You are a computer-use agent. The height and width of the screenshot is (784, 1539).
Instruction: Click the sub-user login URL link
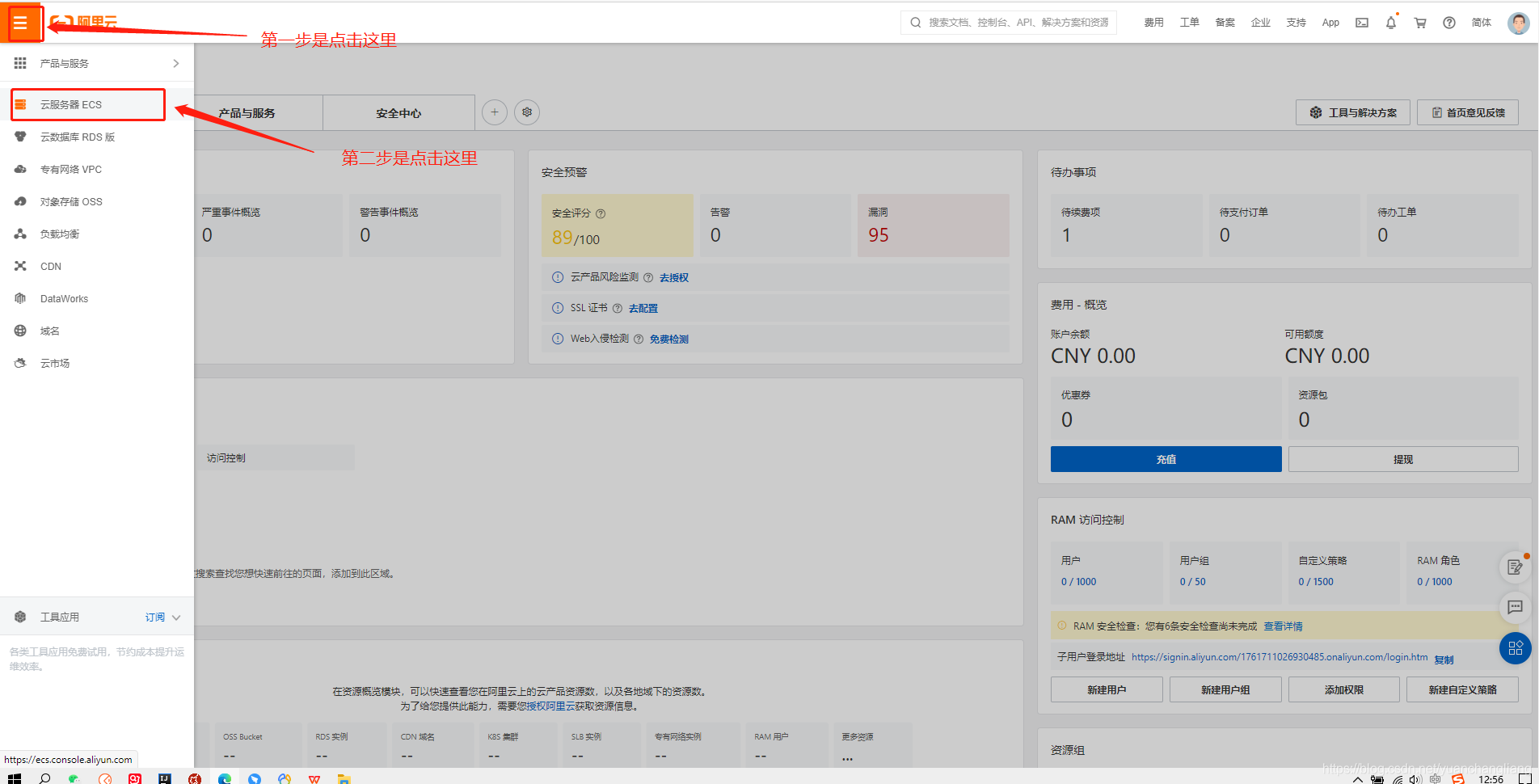[x=1280, y=657]
